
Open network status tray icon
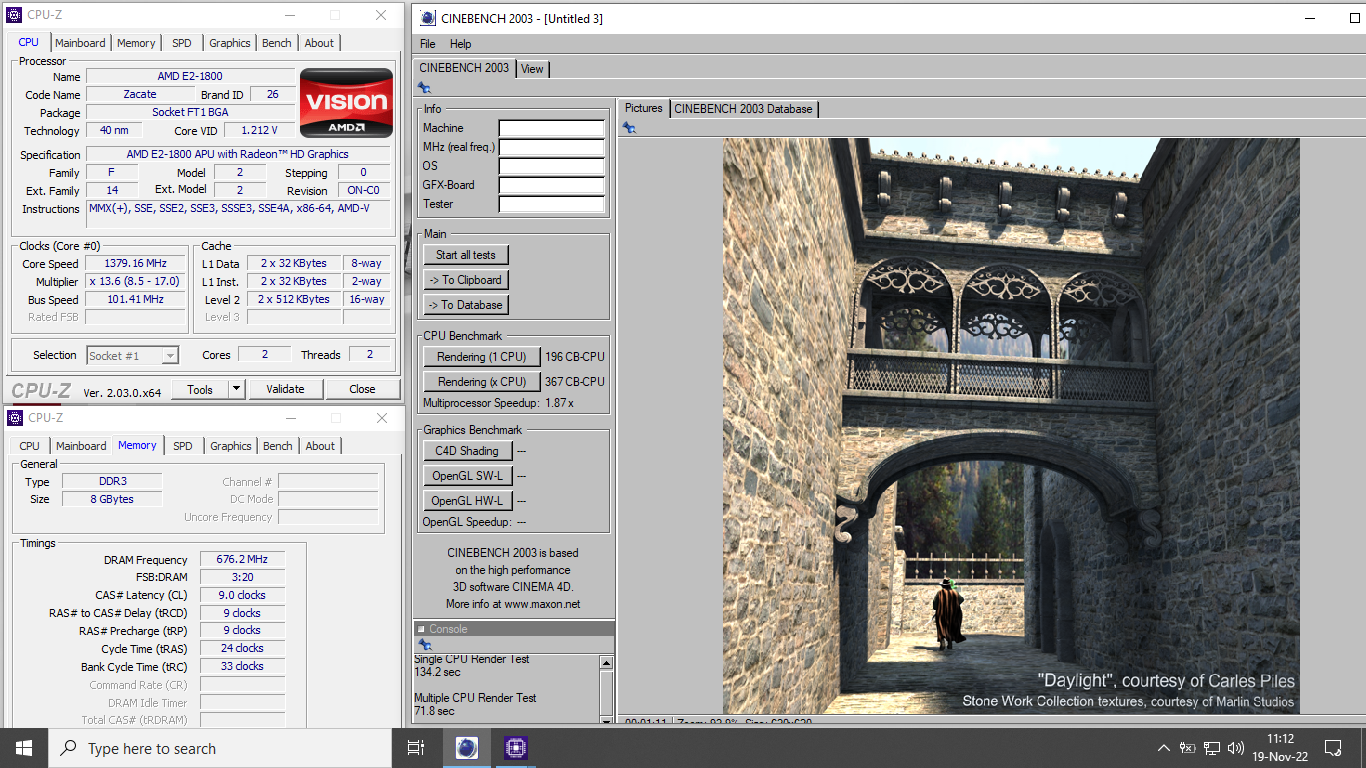1212,748
